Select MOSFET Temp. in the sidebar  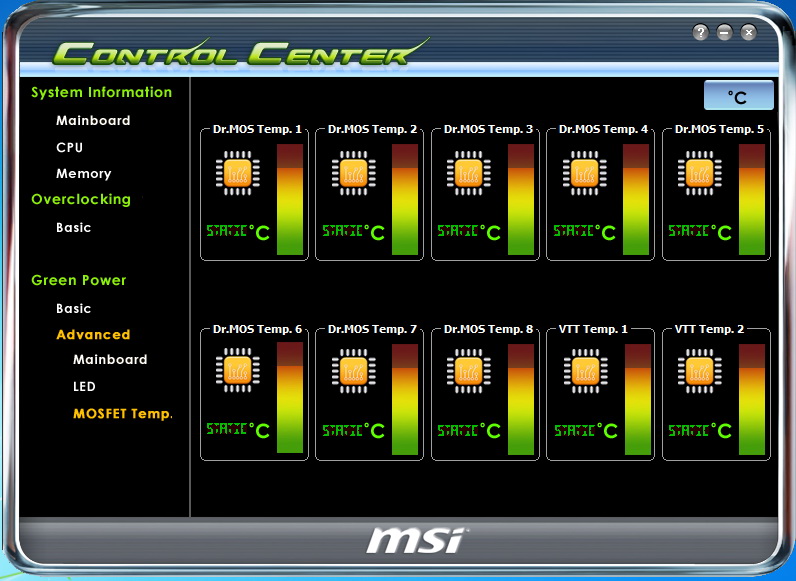pos(123,413)
